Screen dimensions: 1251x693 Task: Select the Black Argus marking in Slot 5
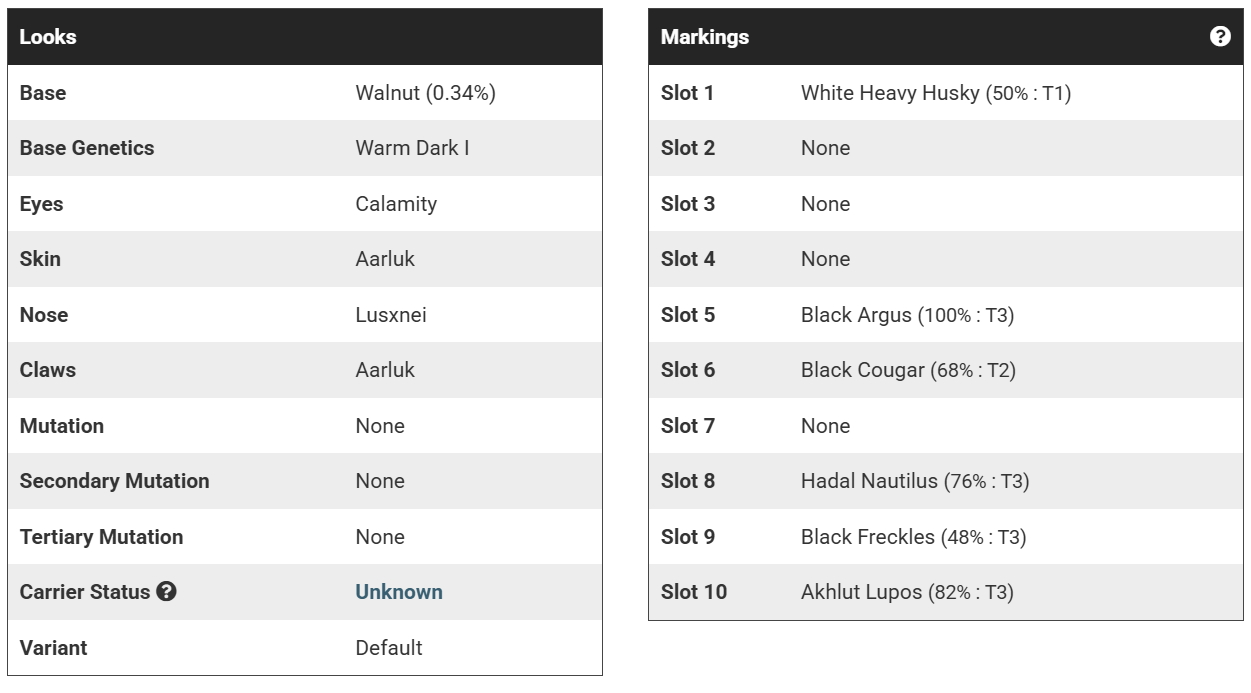point(907,315)
